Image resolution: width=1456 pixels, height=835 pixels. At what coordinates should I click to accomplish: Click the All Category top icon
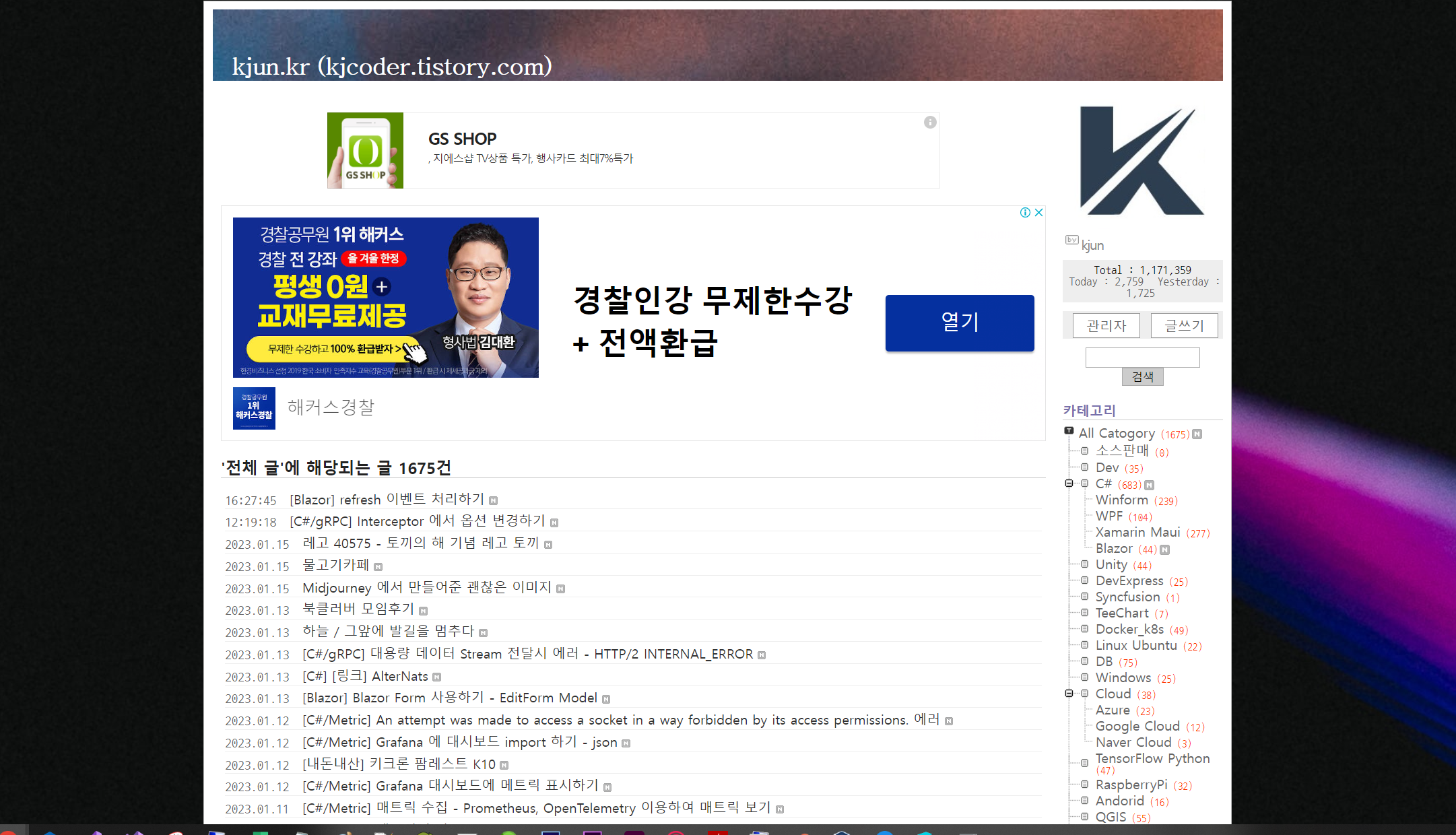[1069, 431]
